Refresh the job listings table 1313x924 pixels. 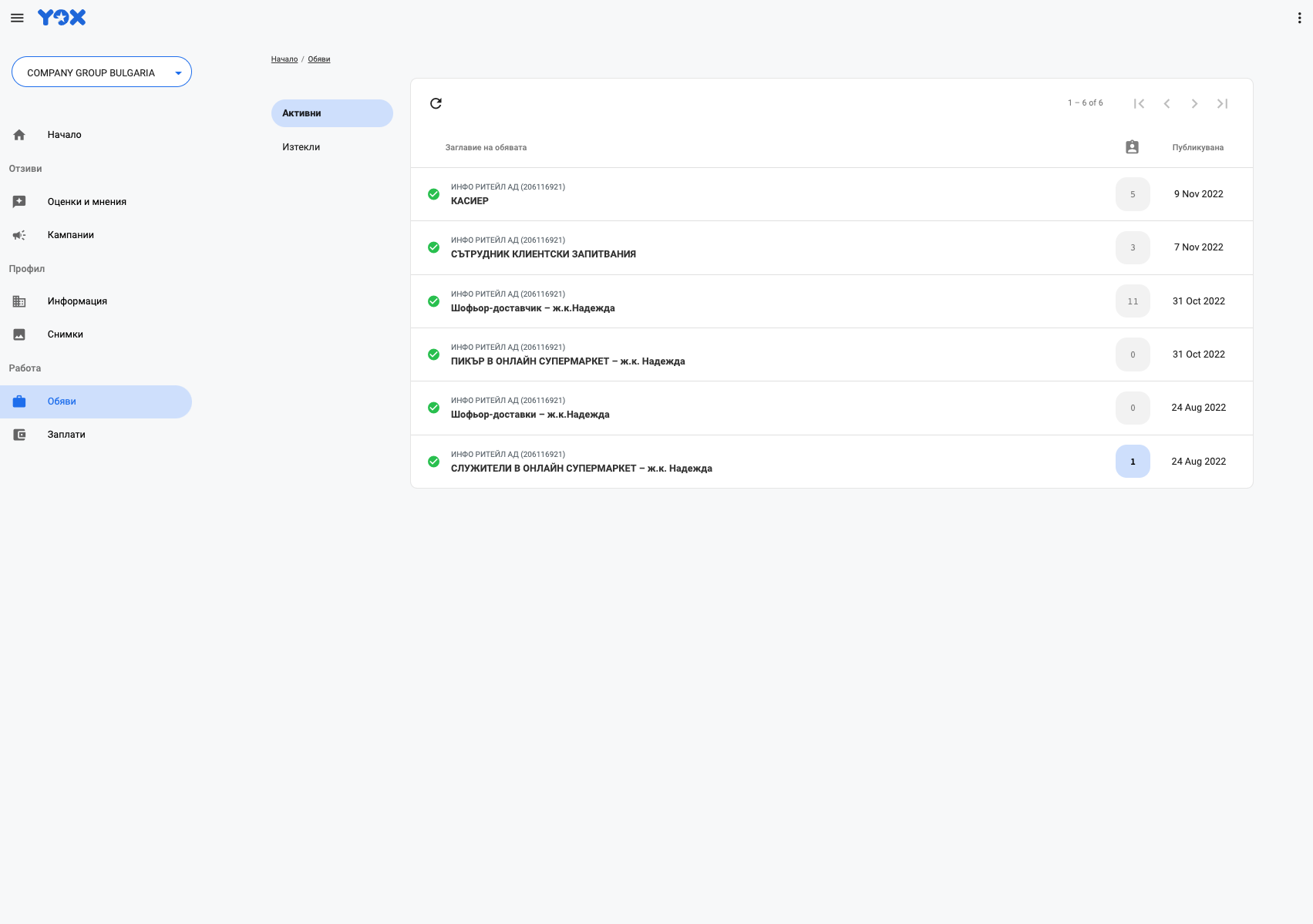point(436,103)
